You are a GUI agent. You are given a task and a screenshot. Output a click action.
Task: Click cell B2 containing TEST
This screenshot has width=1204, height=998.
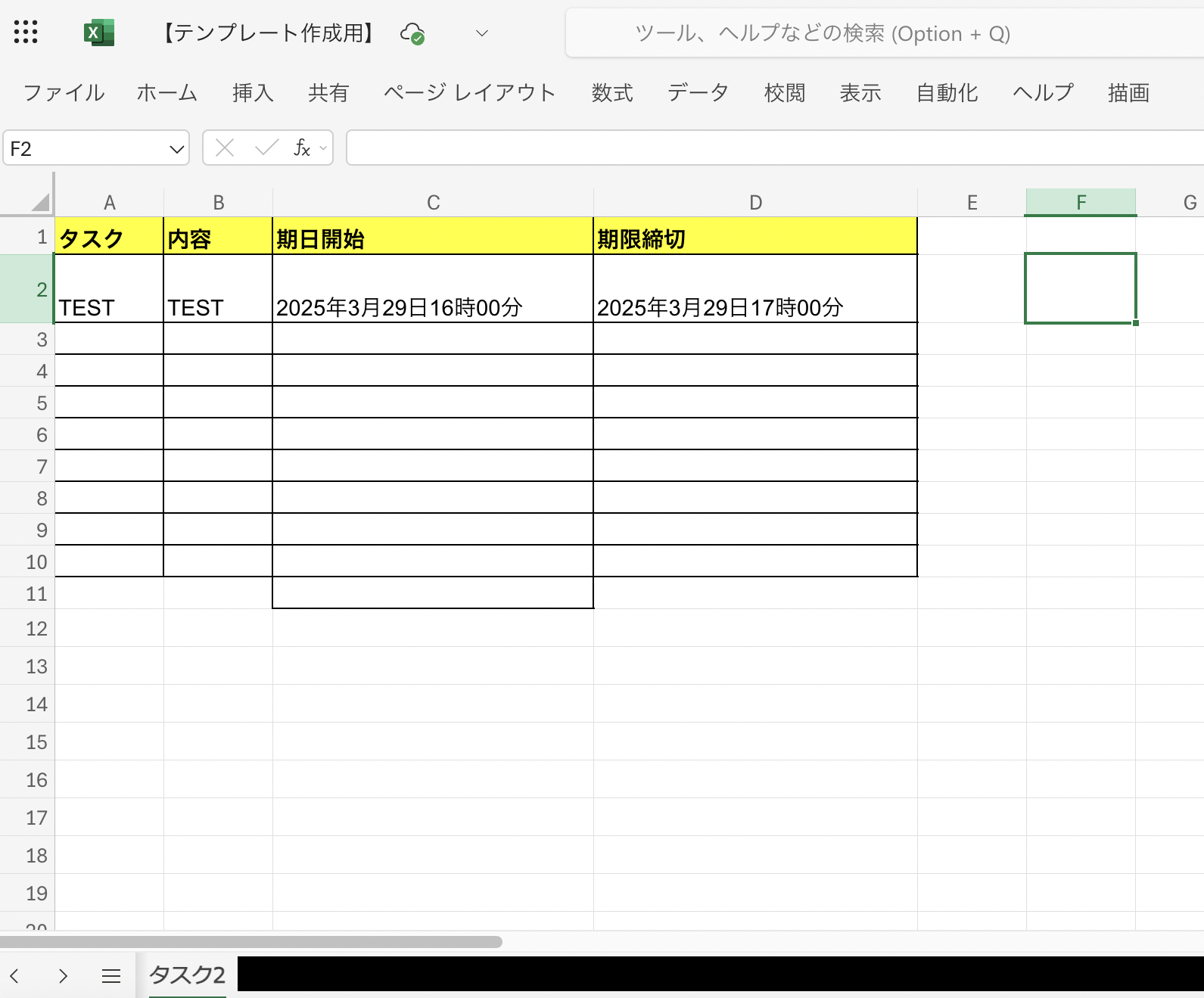point(219,289)
